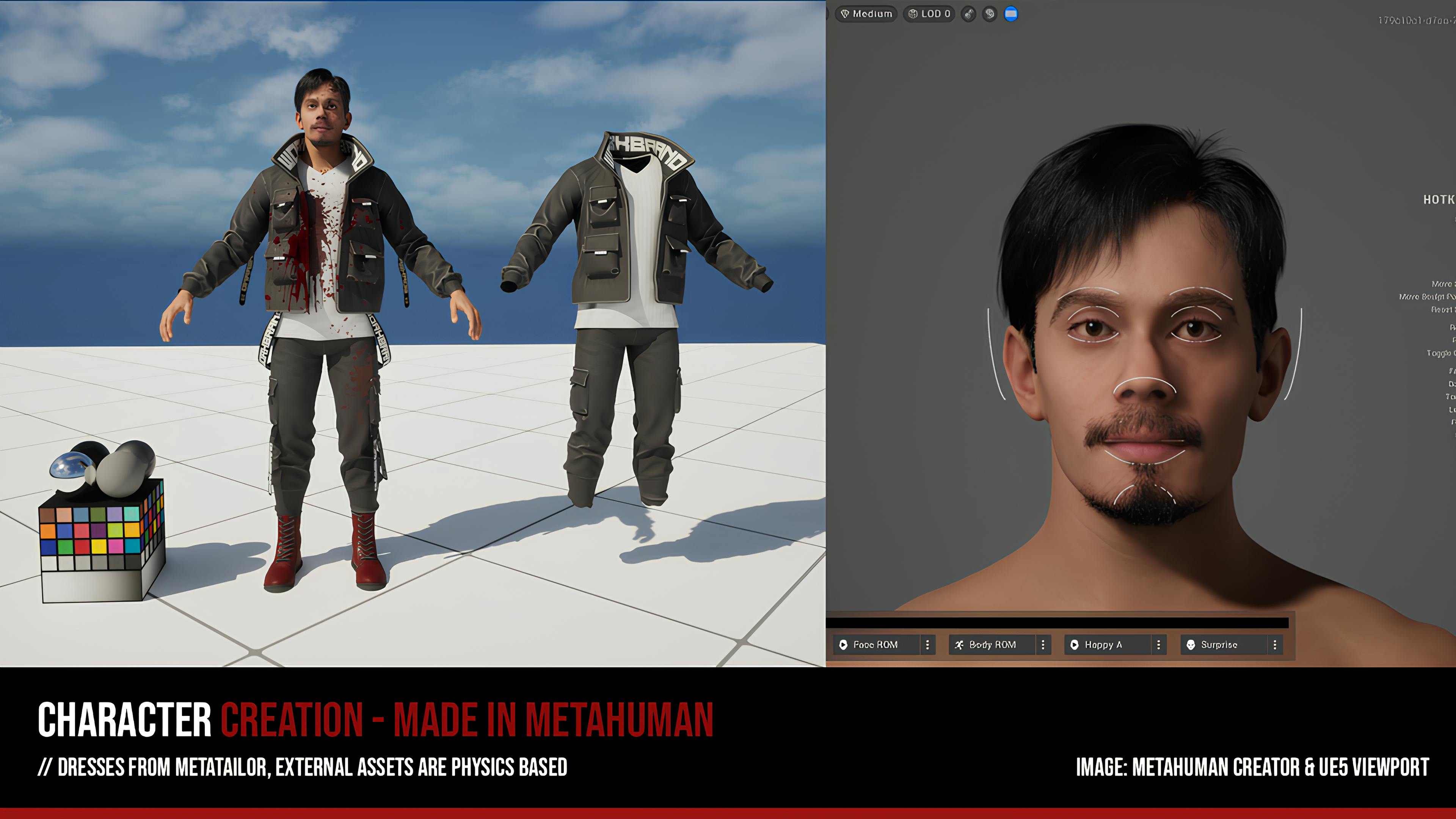The width and height of the screenshot is (1456, 819).
Task: Play the Happy A expression
Action: pos(1103,644)
